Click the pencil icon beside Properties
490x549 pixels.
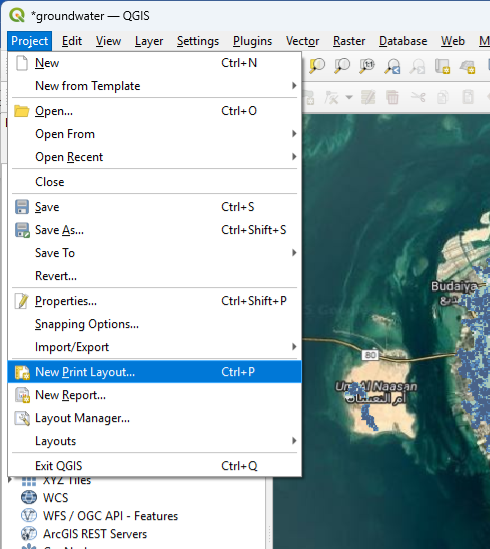(22, 301)
